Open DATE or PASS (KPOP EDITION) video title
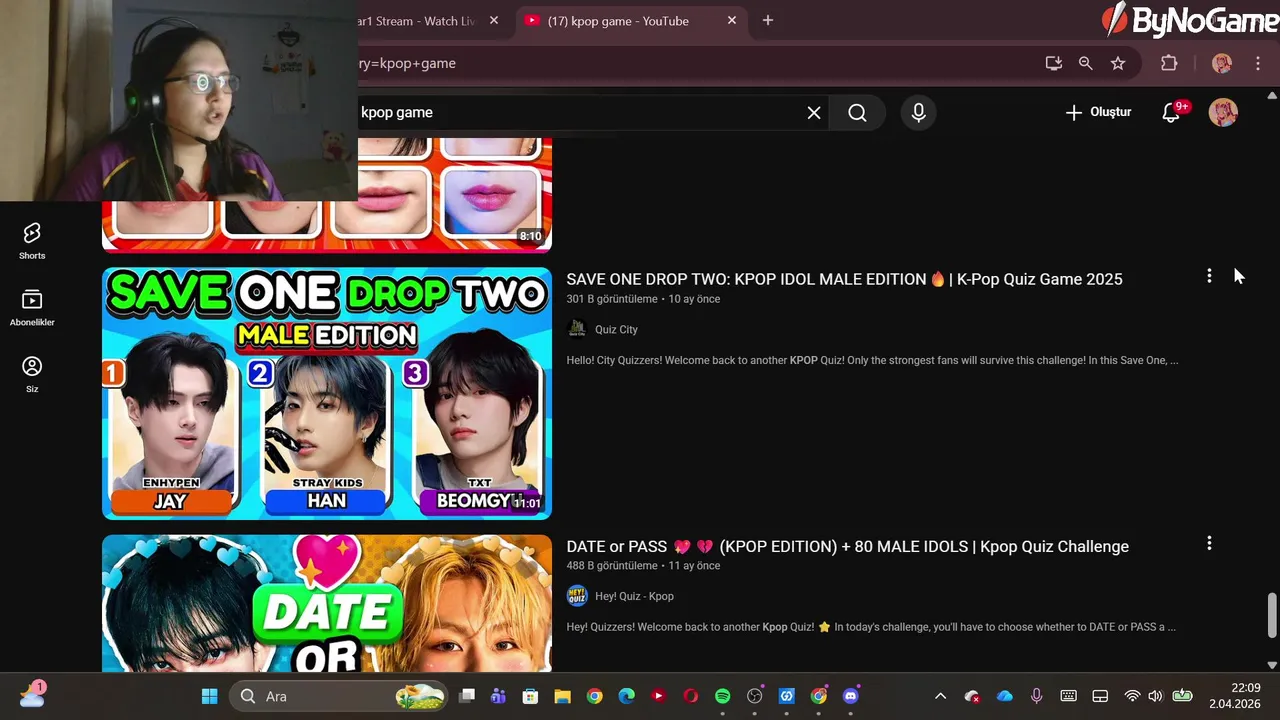Viewport: 1280px width, 720px height. 848,546
